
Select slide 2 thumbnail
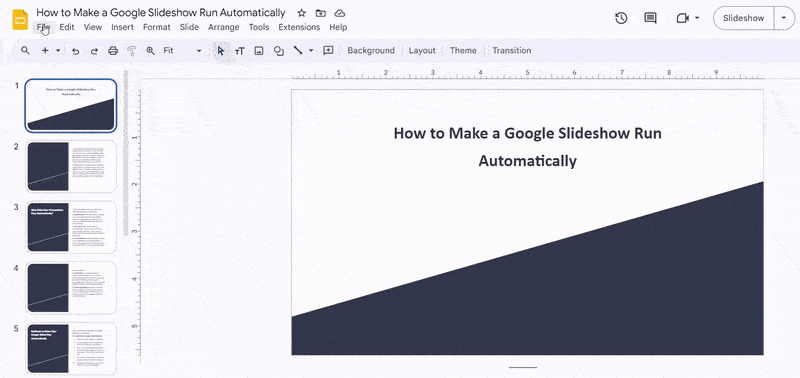71,167
